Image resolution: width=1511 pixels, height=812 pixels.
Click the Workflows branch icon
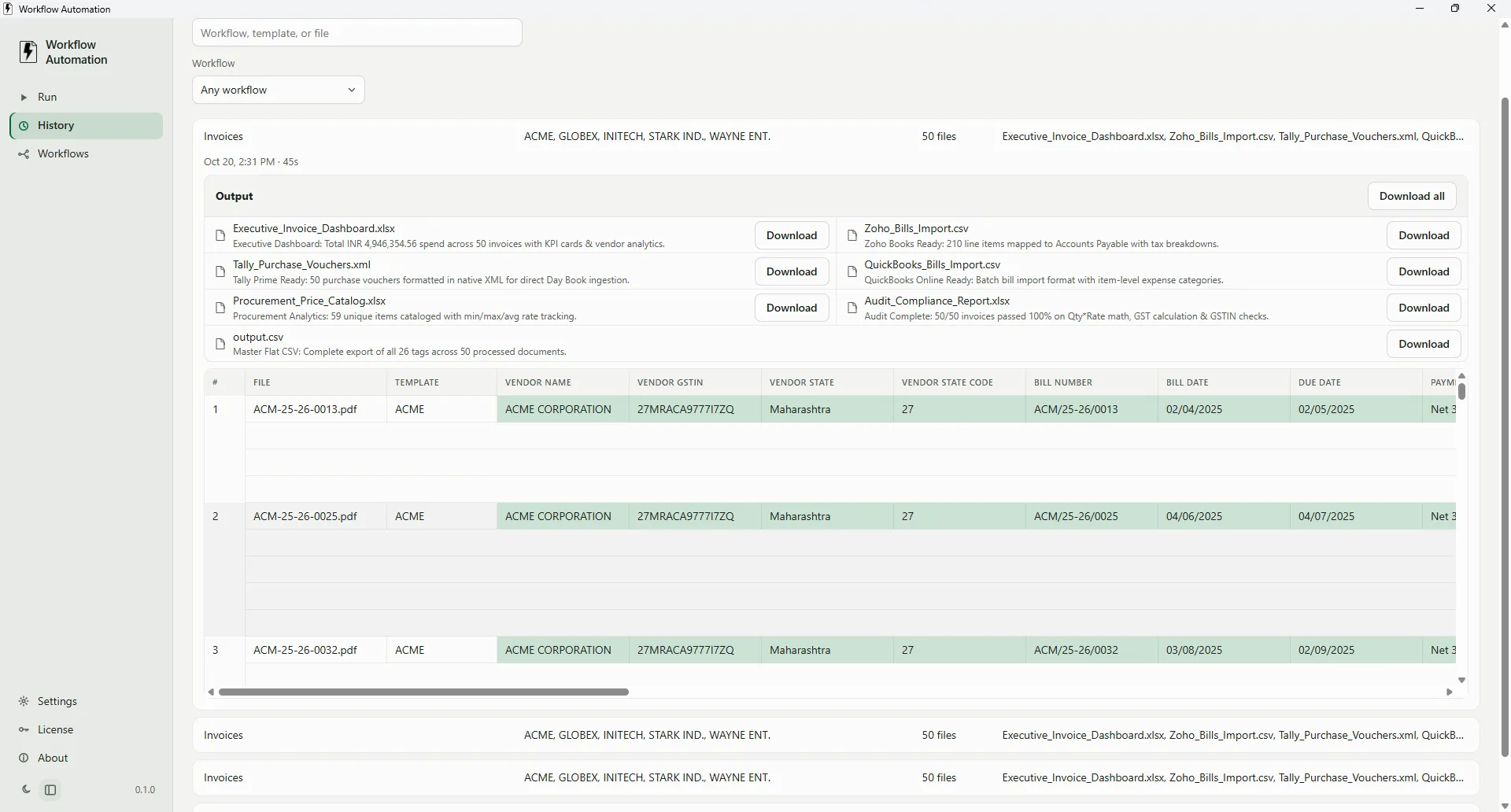click(24, 153)
